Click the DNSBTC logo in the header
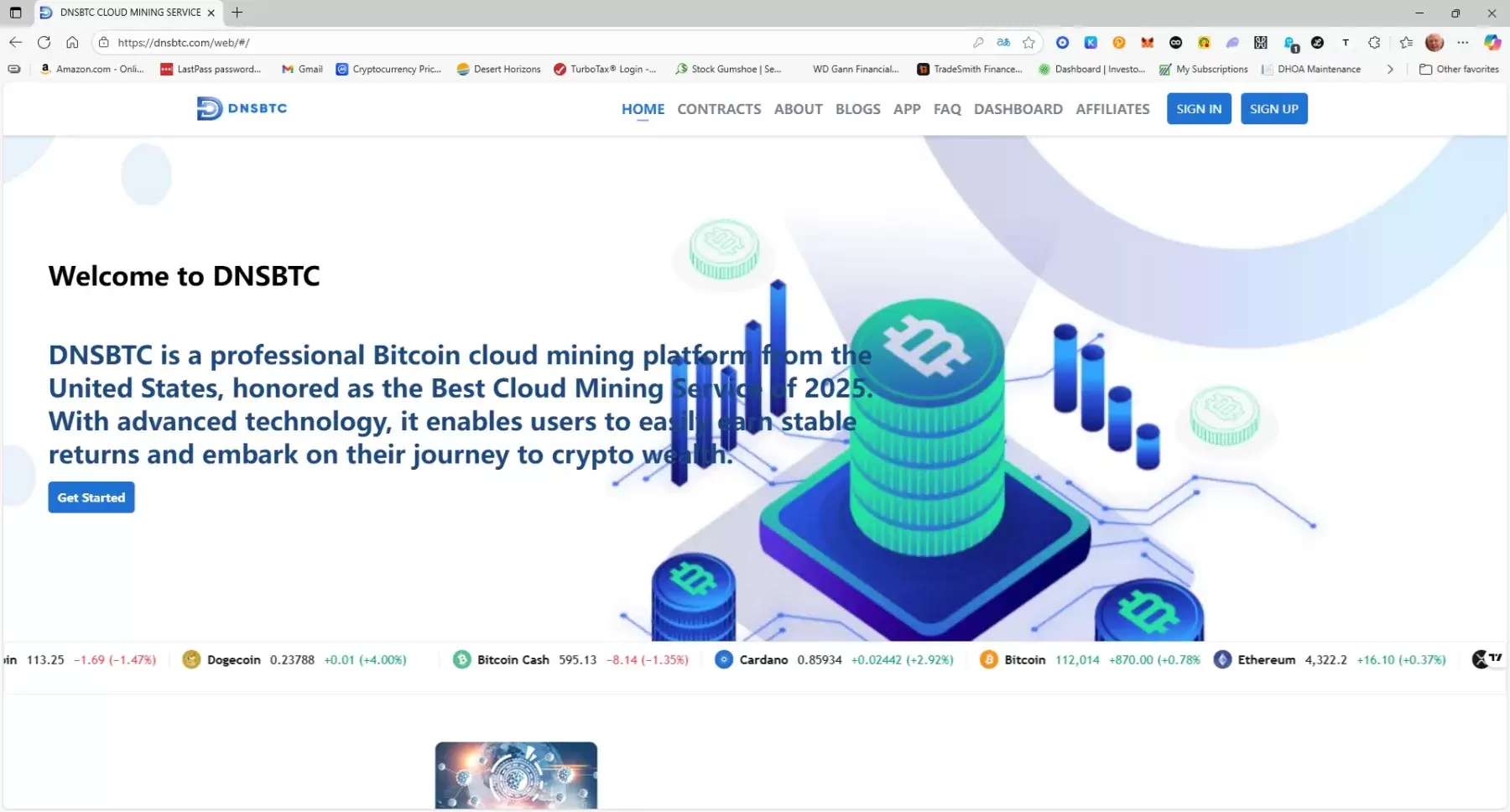 click(x=242, y=108)
